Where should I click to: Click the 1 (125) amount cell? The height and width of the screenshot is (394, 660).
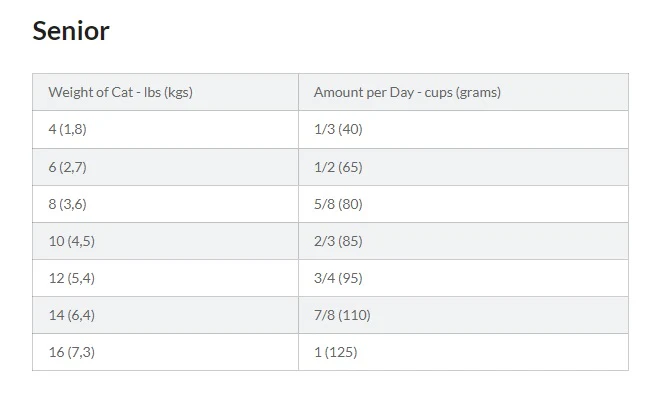tap(463, 352)
